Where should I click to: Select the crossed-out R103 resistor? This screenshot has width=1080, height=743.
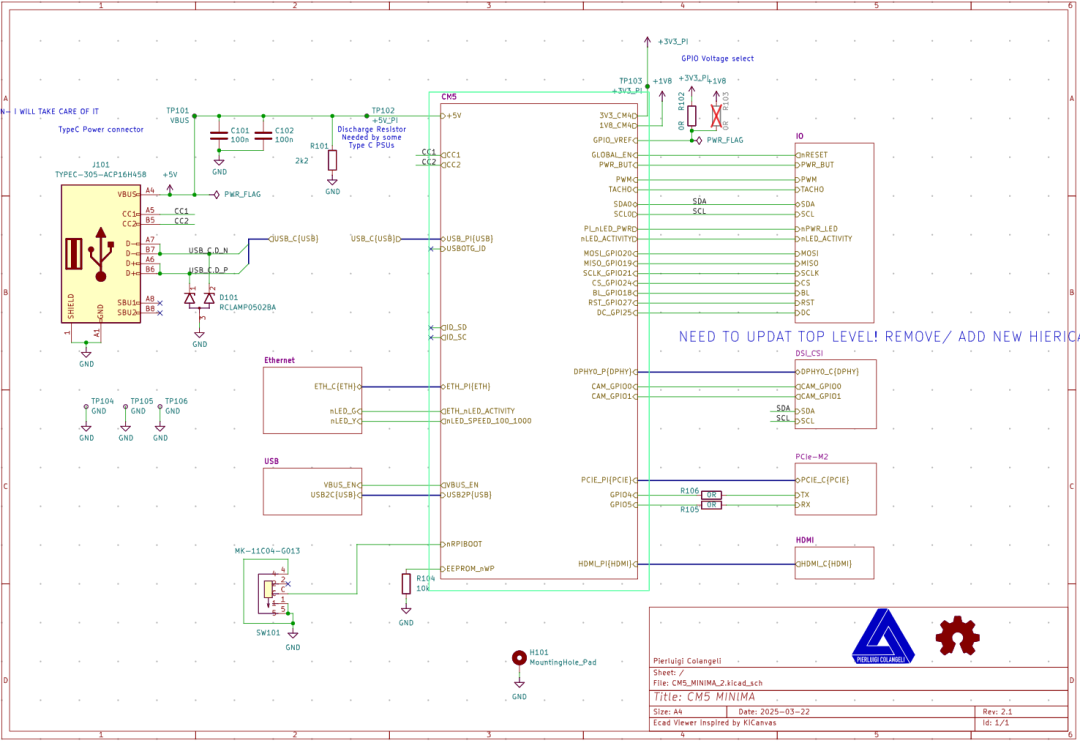tap(716, 116)
